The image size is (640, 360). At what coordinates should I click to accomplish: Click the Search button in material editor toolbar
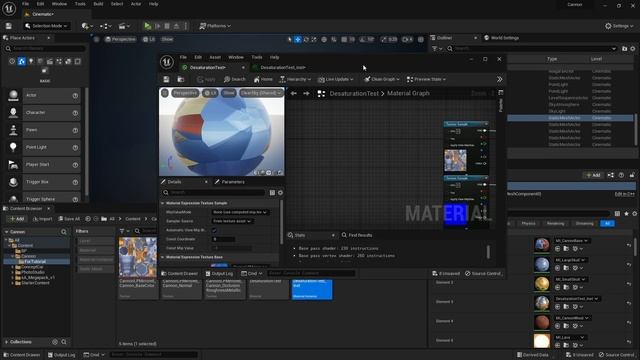235,79
